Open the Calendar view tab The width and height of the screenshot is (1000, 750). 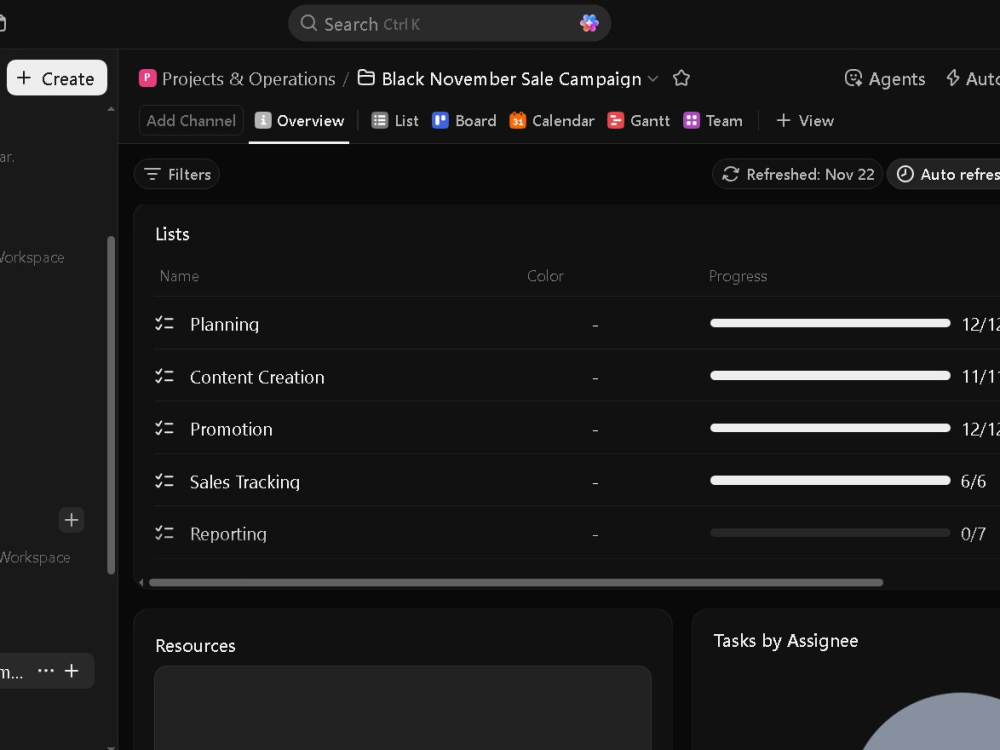pos(552,121)
